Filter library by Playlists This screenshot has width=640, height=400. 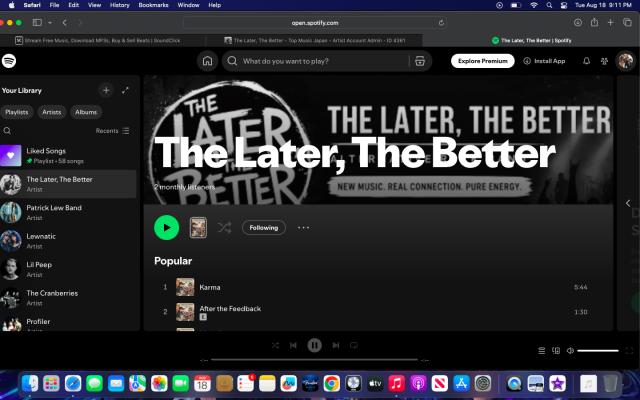pos(17,112)
